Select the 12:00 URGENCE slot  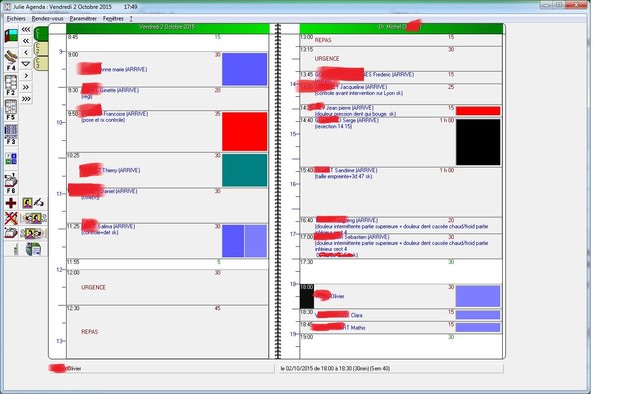167,287
